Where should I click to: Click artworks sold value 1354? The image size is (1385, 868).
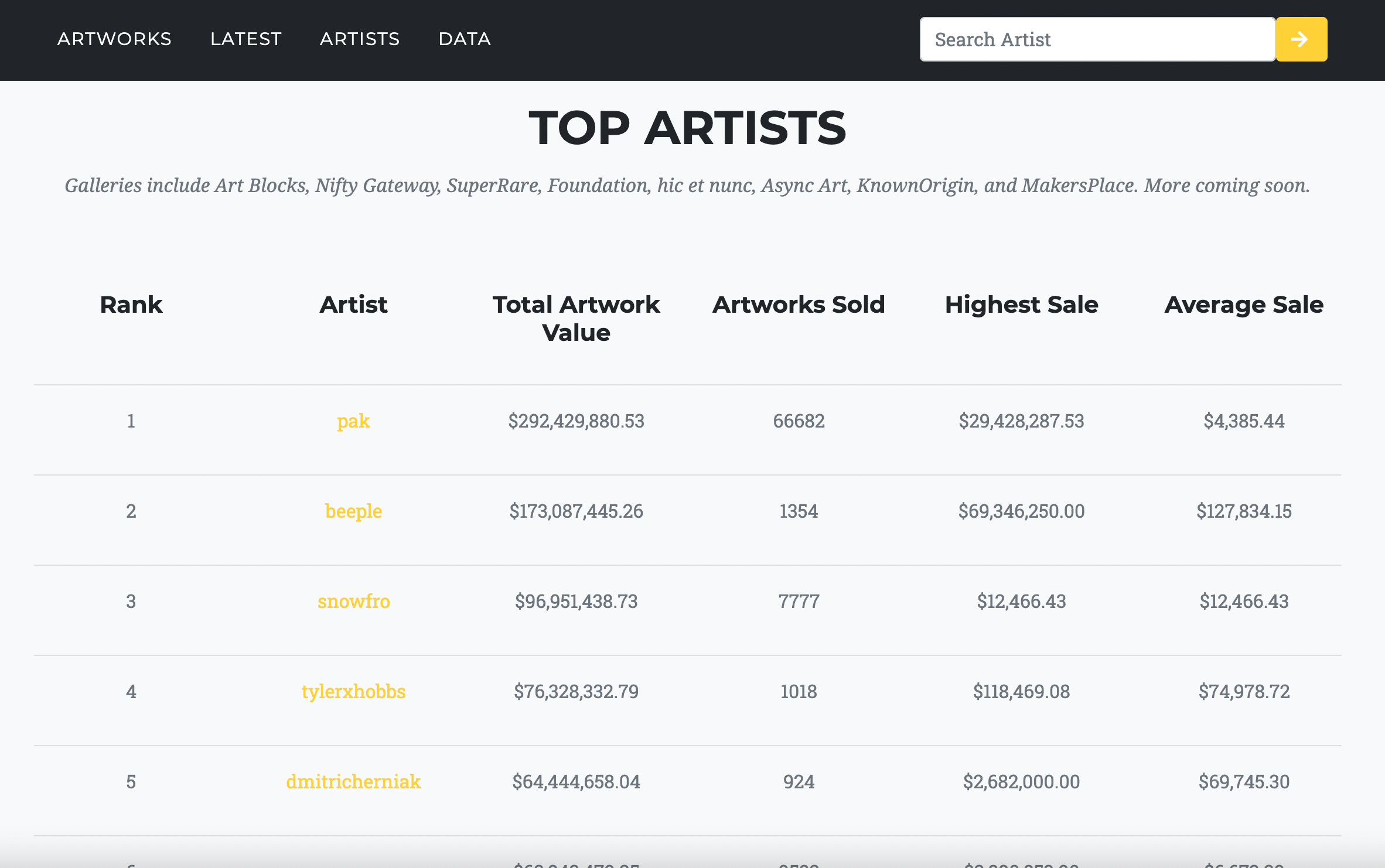point(799,511)
